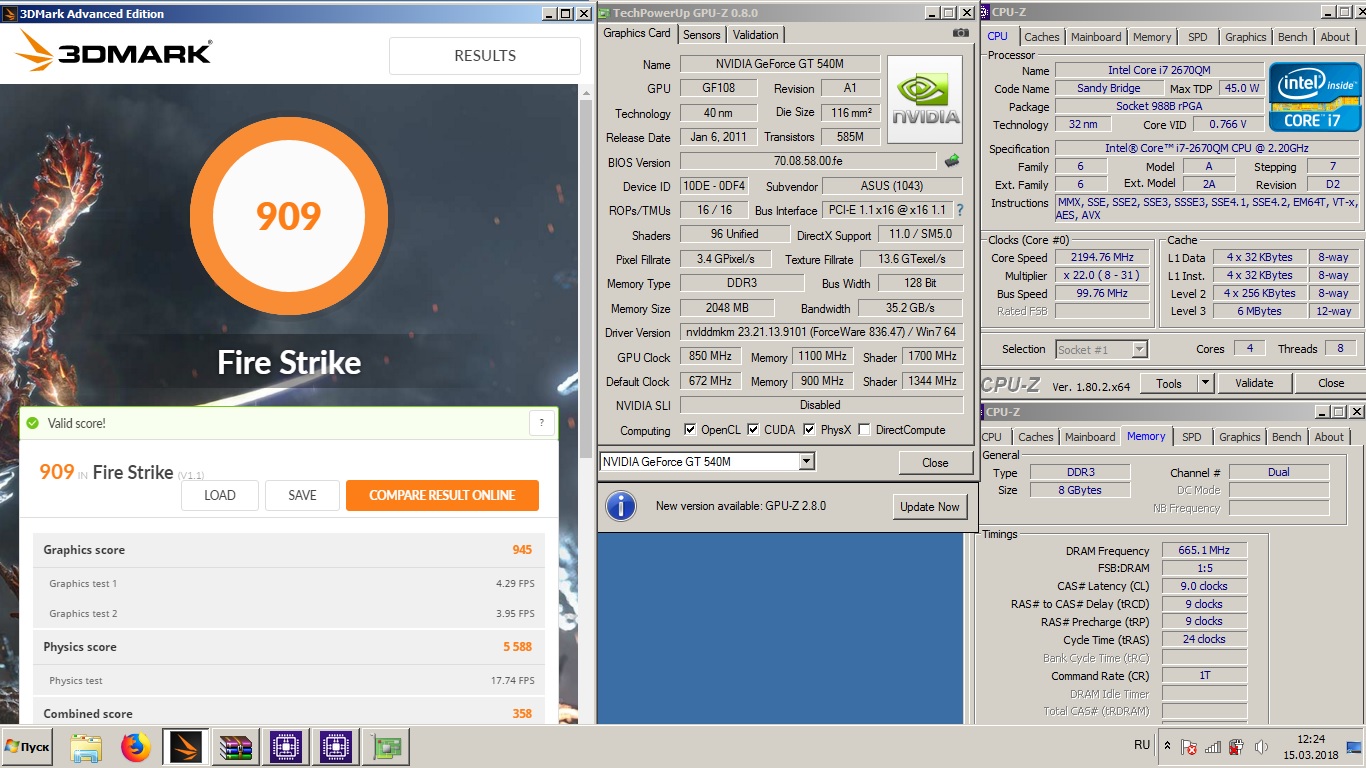Click the BIOS Version field 70.08.58.00.fe

tap(808, 161)
